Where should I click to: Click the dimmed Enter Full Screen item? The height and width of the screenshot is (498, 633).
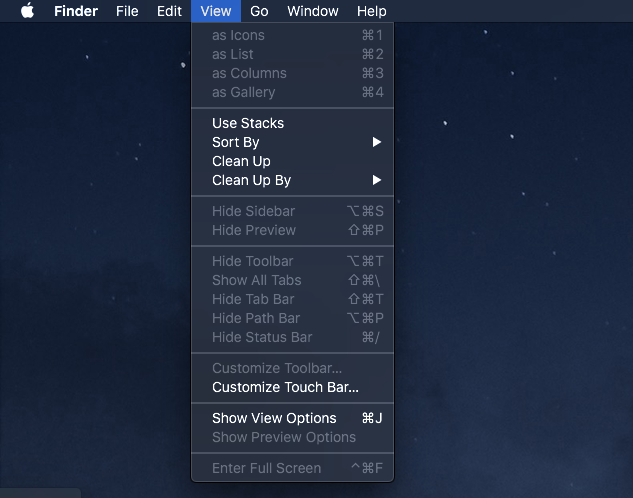coord(266,468)
